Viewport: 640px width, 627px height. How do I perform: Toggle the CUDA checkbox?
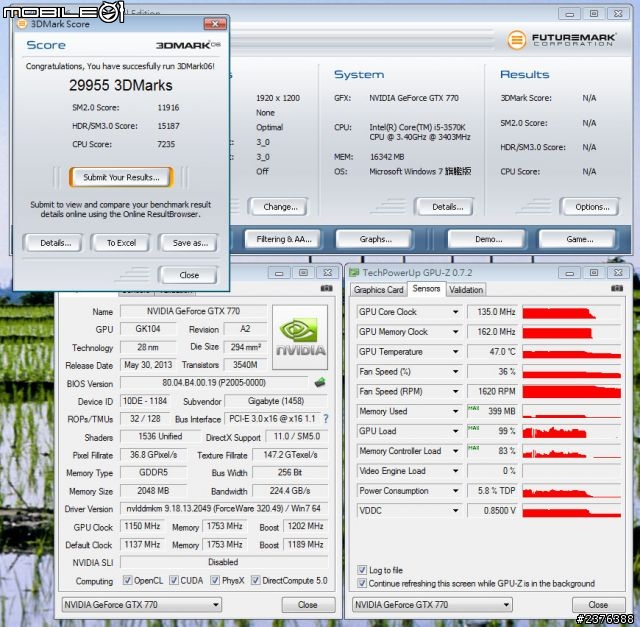coord(174,580)
